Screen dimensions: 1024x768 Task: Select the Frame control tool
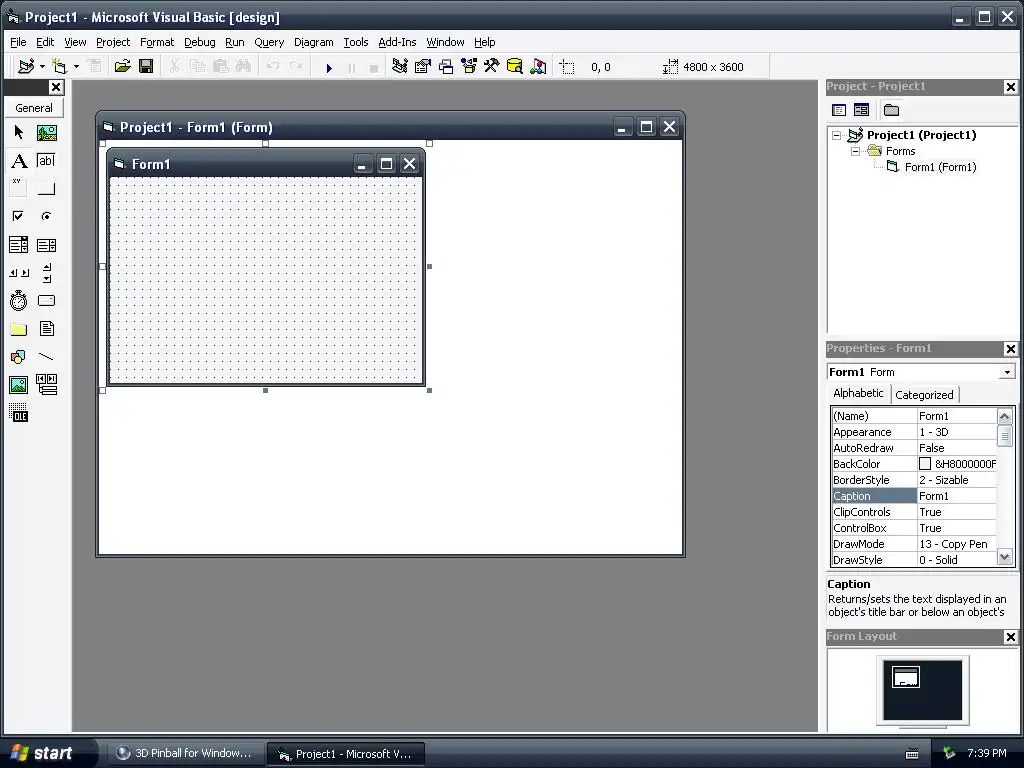19,189
